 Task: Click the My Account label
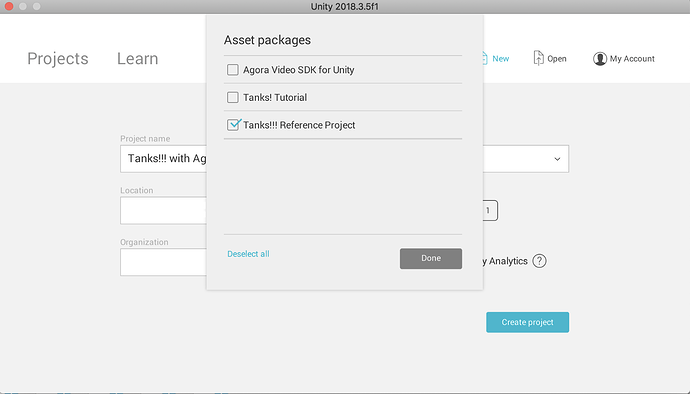(x=632, y=59)
